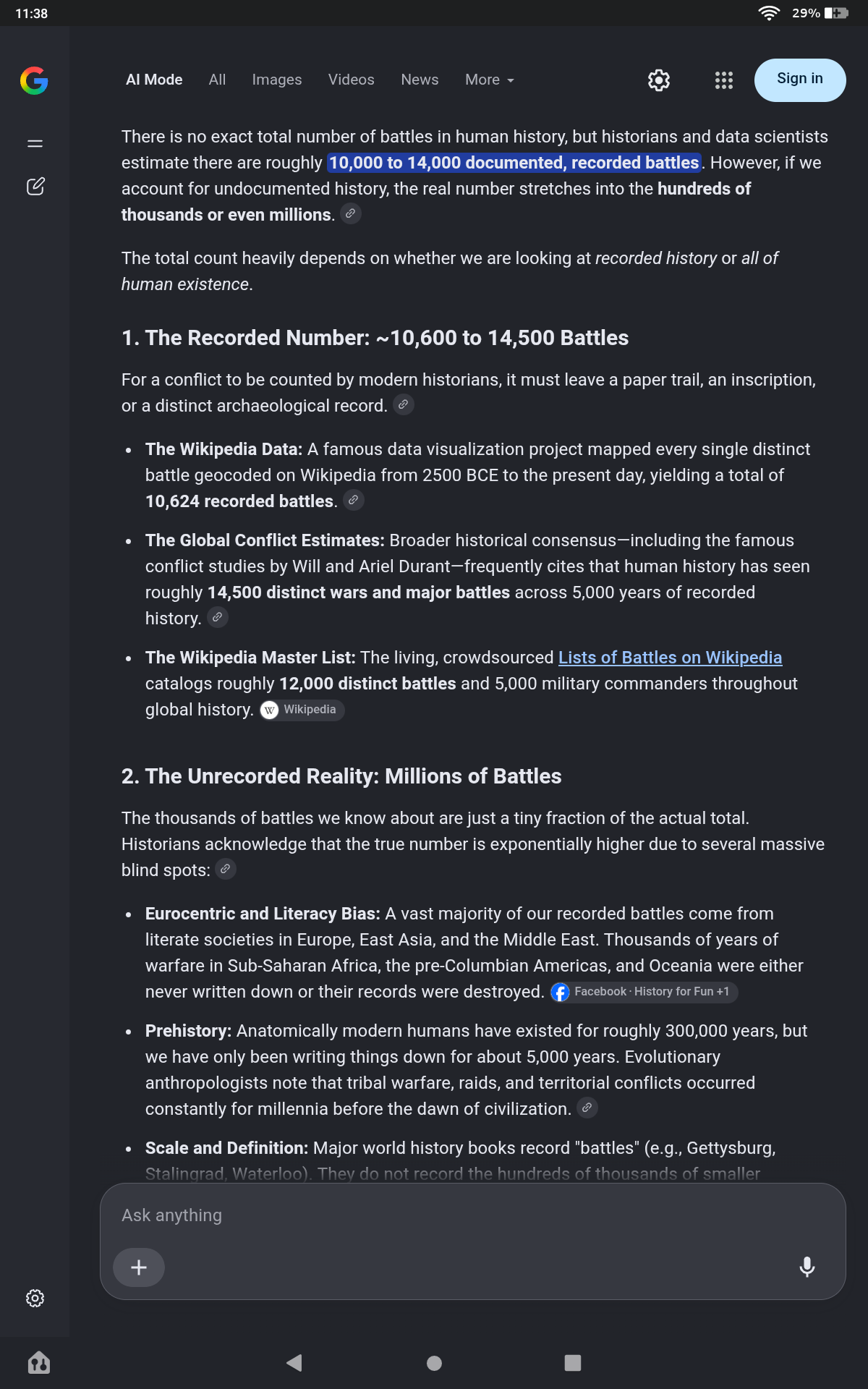Switch to the News tab

click(x=420, y=80)
